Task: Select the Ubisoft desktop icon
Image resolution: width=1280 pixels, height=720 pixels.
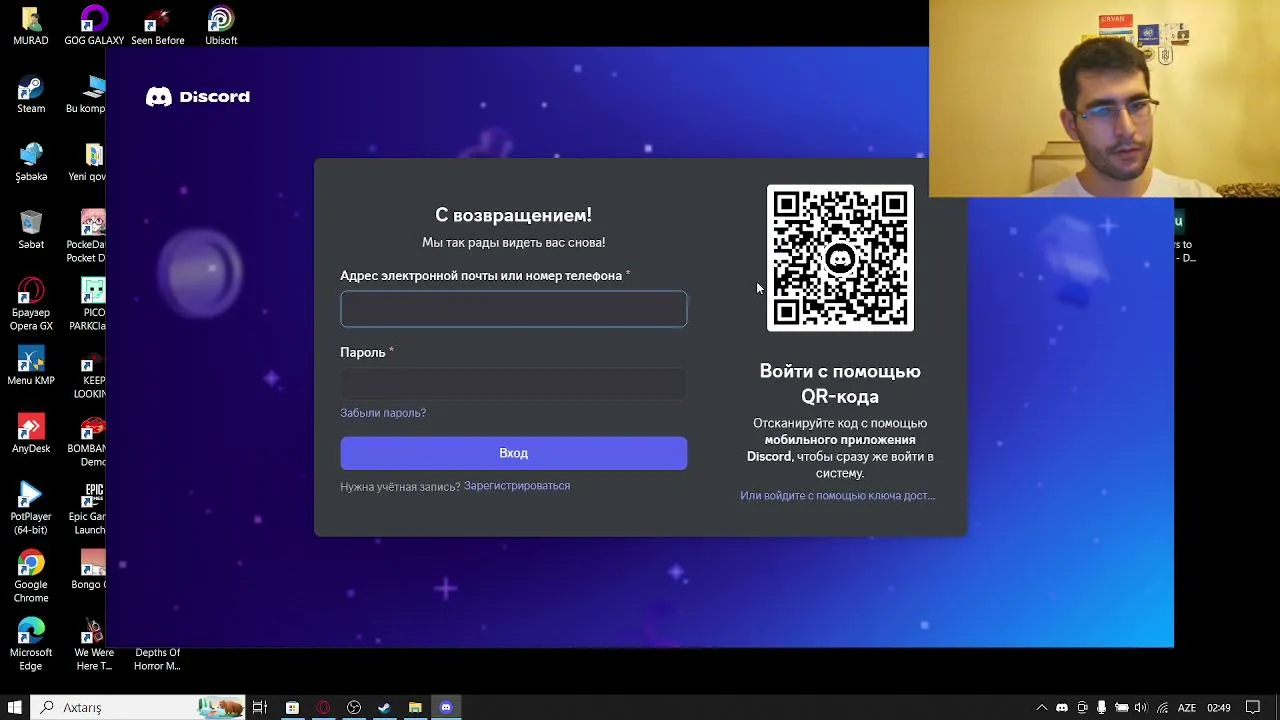Action: pyautogui.click(x=221, y=27)
